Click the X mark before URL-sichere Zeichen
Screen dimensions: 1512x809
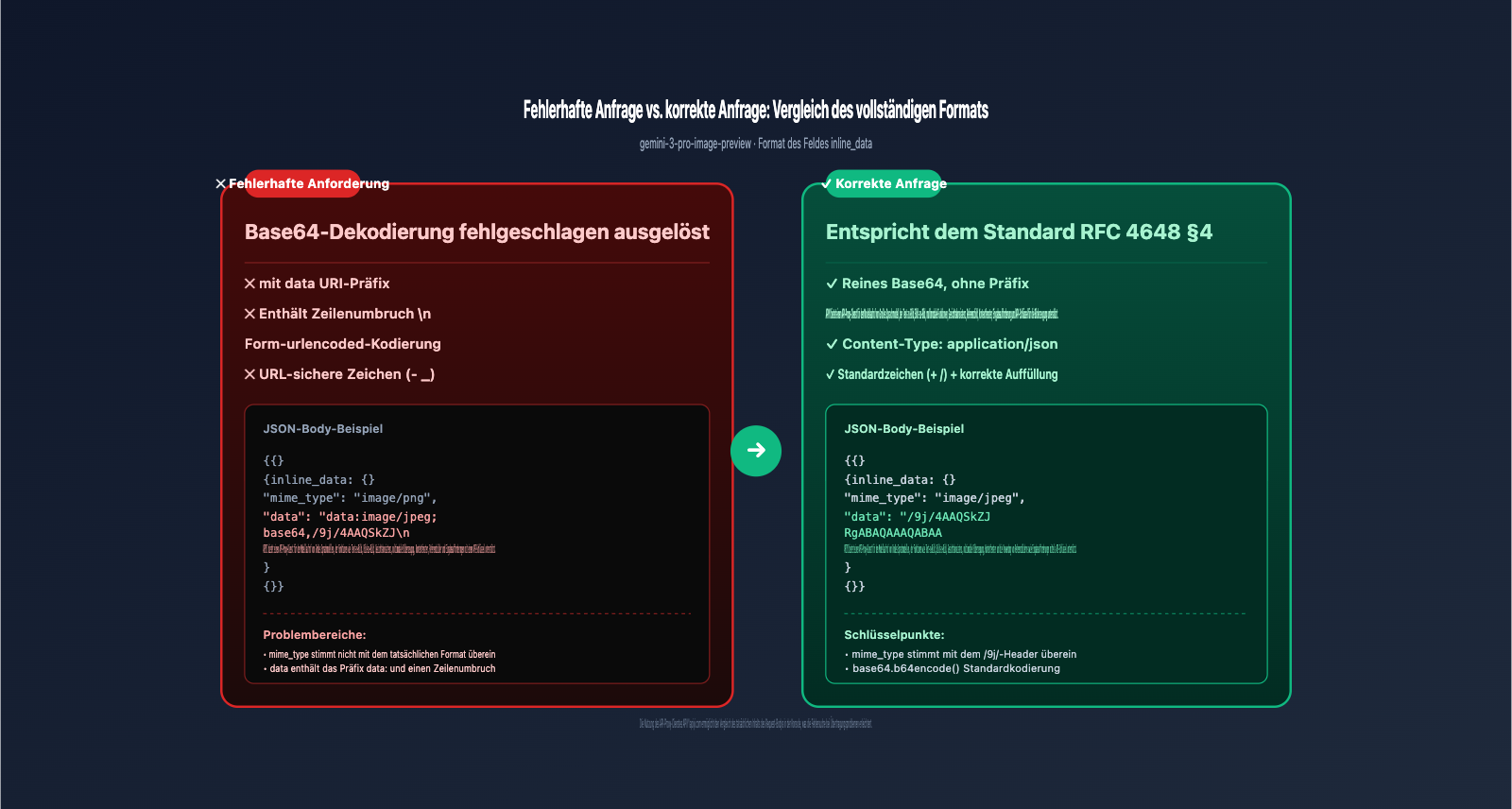(250, 374)
